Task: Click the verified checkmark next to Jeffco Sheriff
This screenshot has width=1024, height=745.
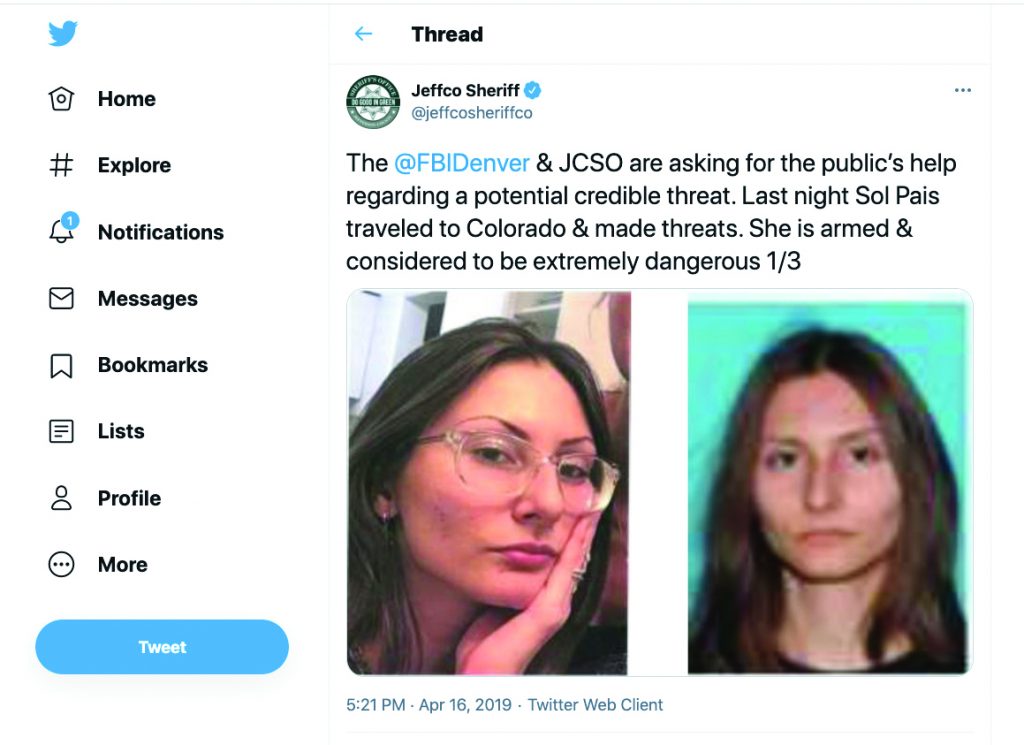Action: point(532,89)
